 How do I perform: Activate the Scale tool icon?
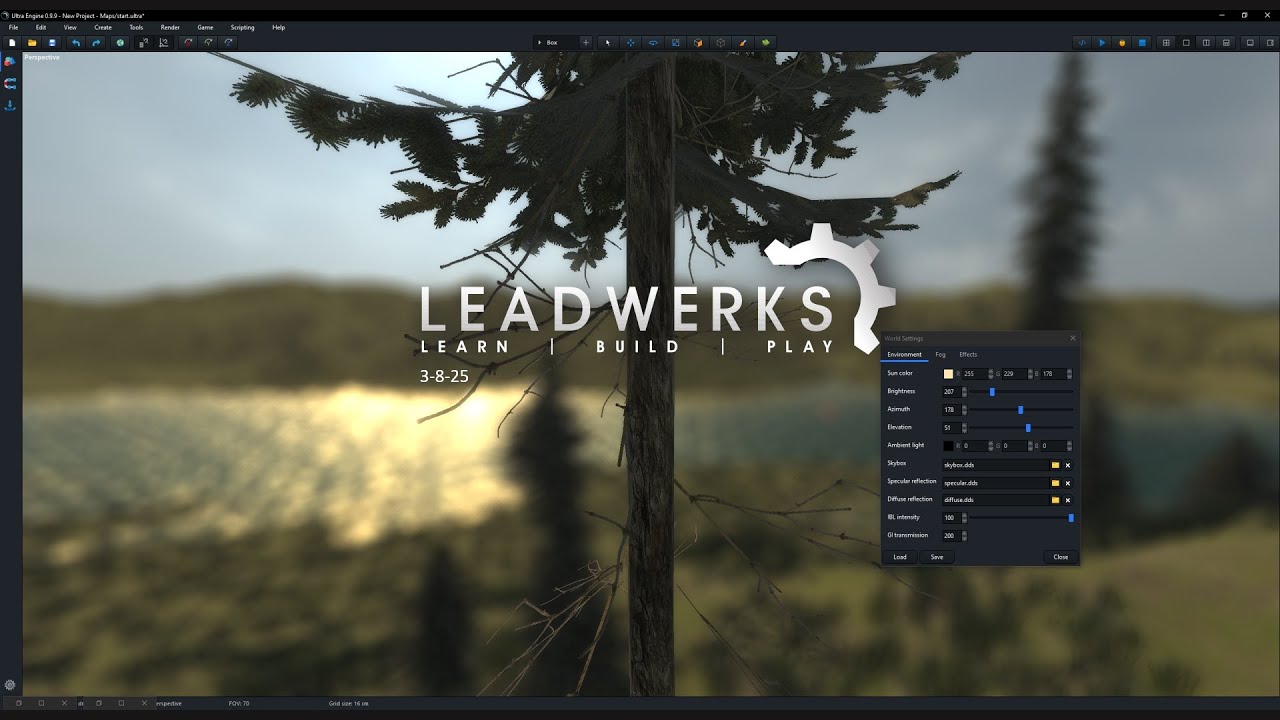(x=675, y=43)
